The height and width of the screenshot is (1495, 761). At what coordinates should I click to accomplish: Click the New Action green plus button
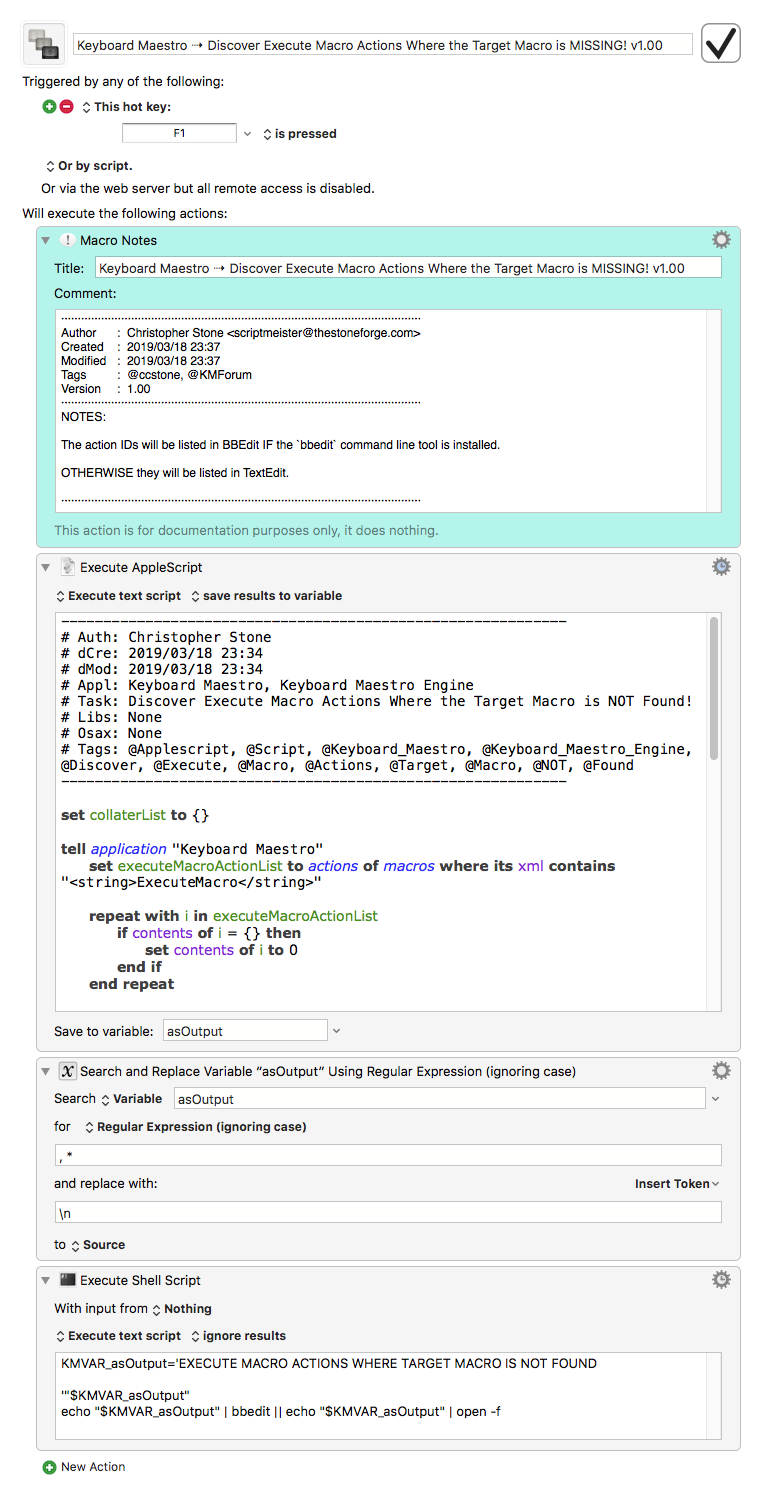coord(49,1467)
